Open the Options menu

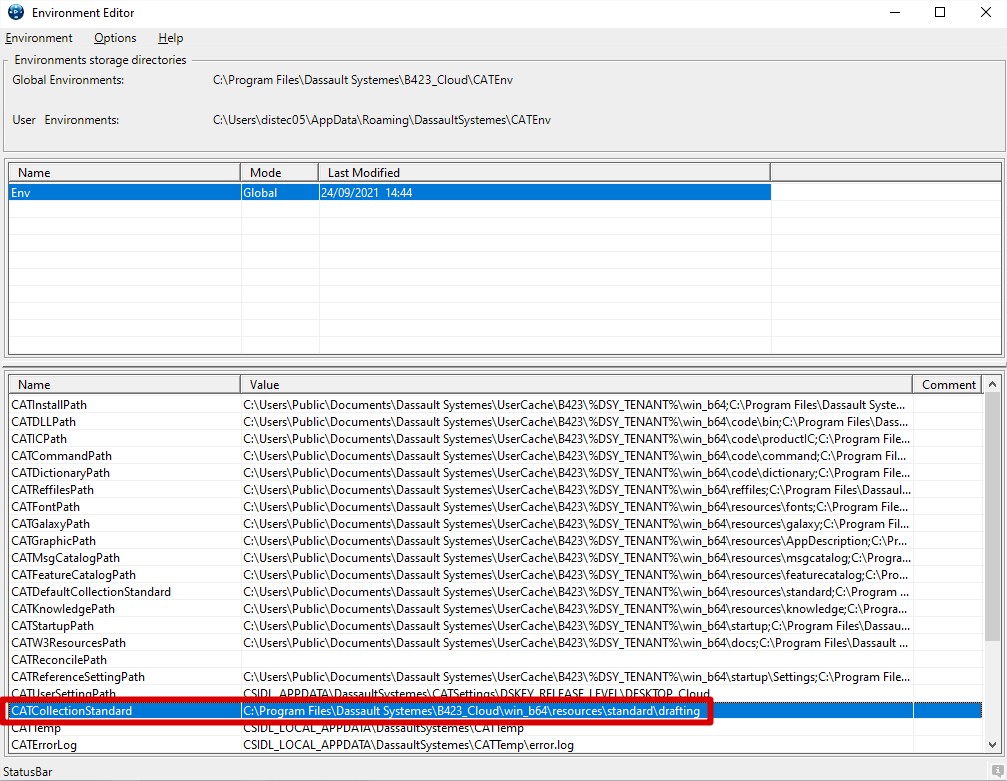click(x=115, y=38)
